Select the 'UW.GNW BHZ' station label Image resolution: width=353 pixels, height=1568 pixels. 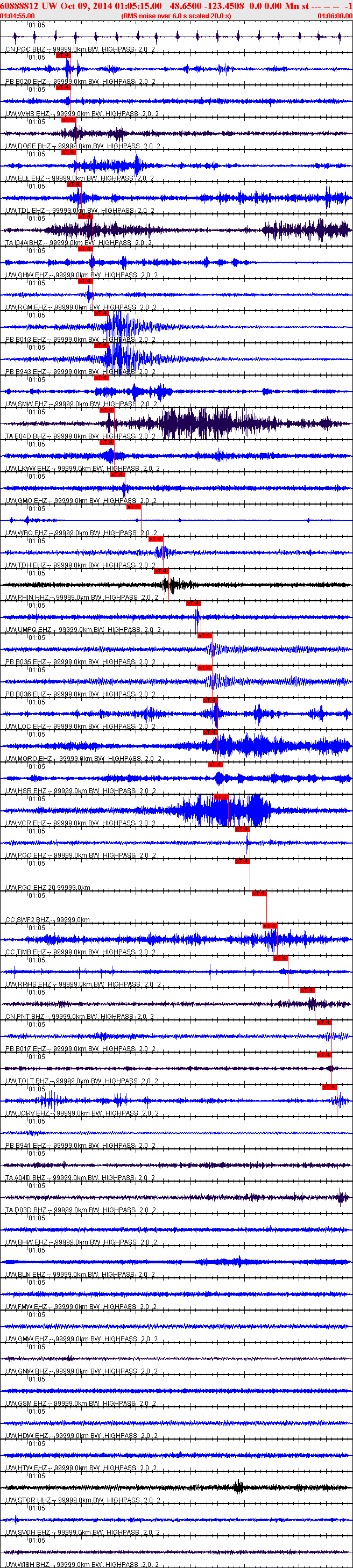pyautogui.click(x=27, y=1372)
